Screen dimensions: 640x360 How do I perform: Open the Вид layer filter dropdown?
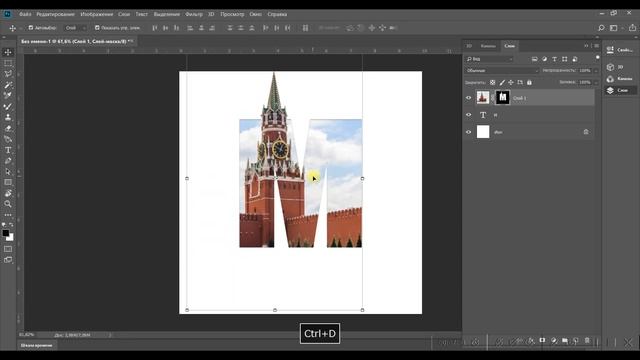(x=489, y=59)
